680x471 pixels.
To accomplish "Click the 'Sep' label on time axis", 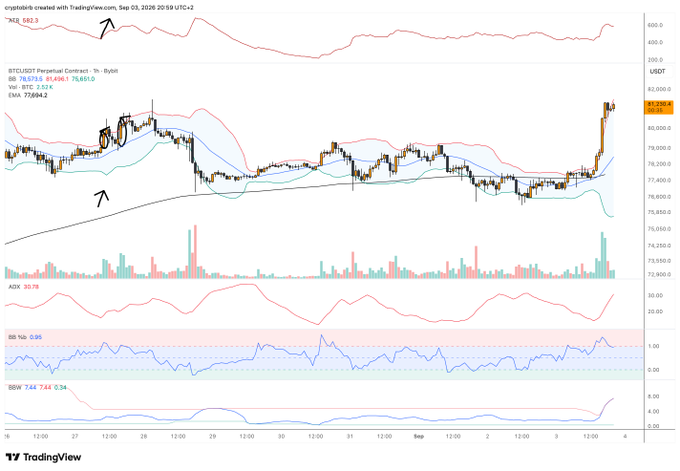I will click(x=418, y=436).
